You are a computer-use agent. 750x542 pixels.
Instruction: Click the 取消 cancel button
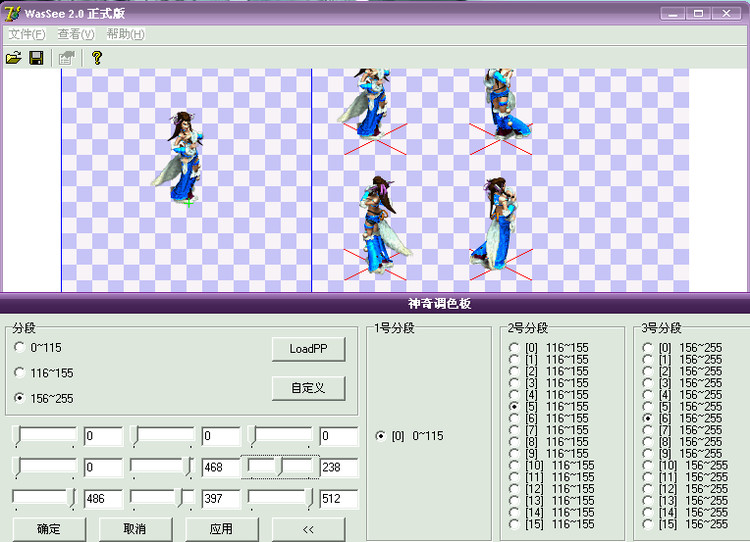tap(135, 529)
